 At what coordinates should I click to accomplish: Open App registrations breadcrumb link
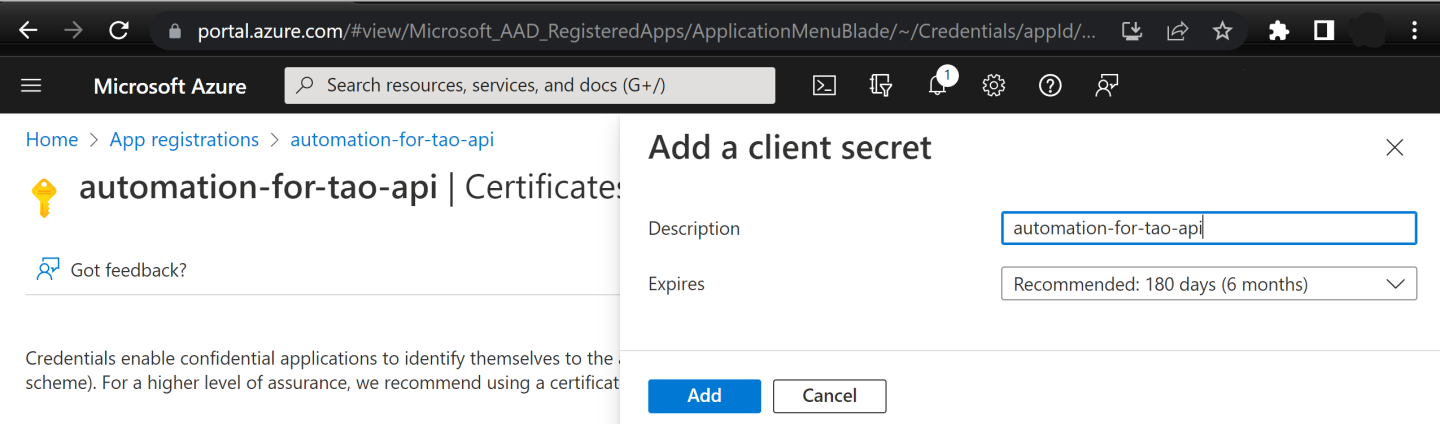(184, 140)
